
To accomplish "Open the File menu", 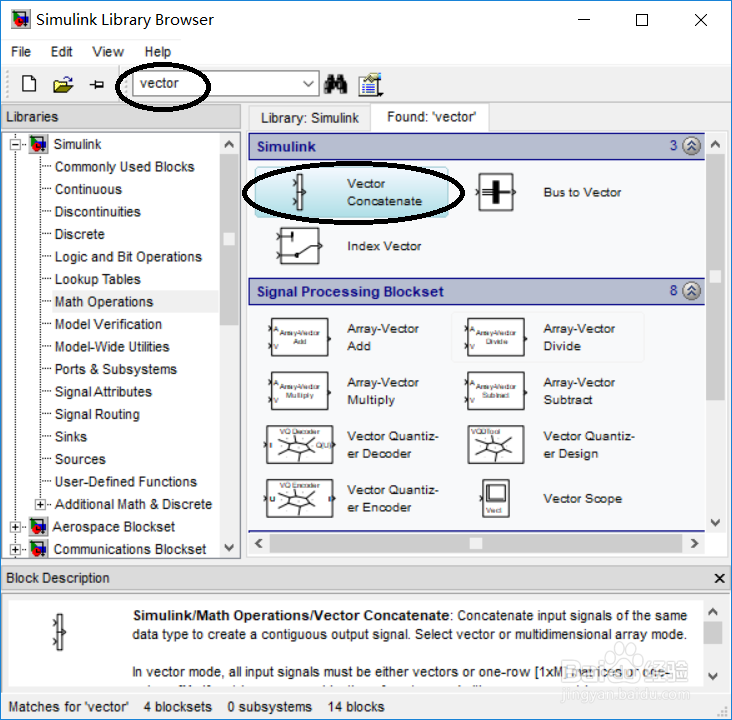I will click(x=21, y=52).
